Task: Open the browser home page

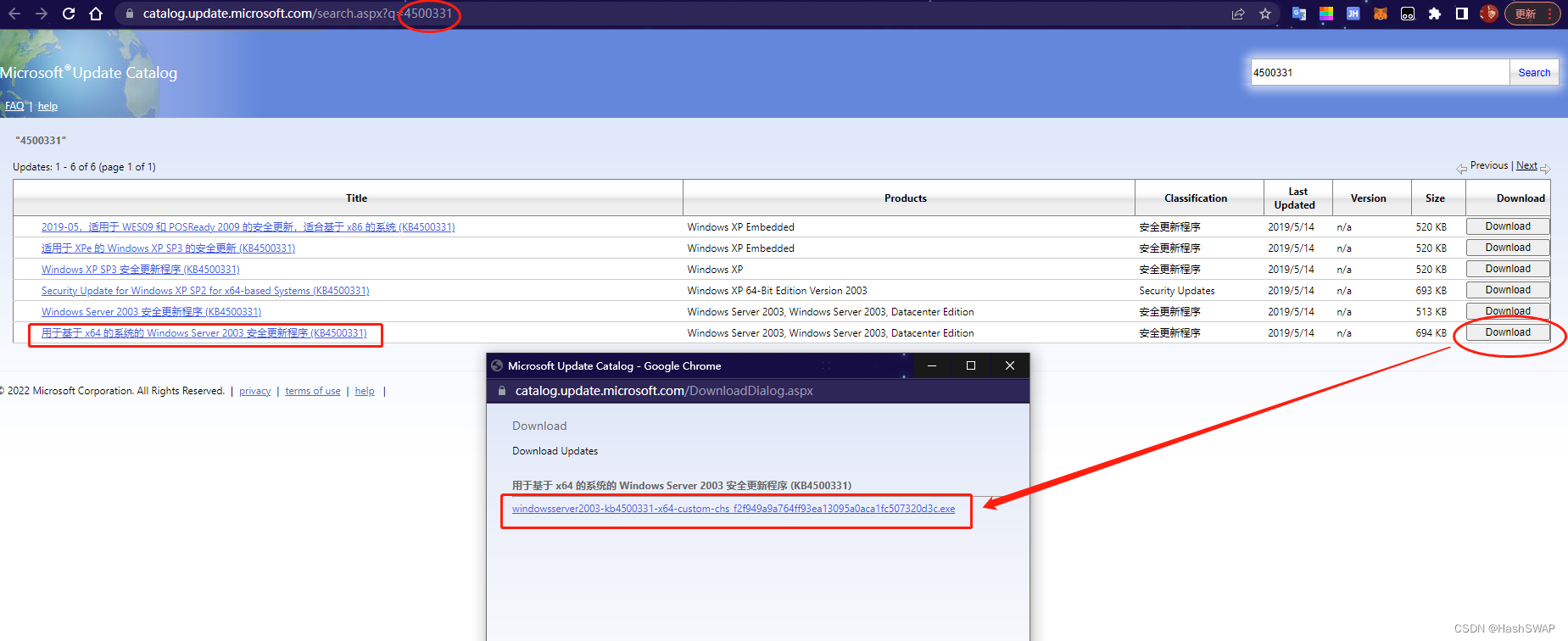Action: tap(96, 14)
